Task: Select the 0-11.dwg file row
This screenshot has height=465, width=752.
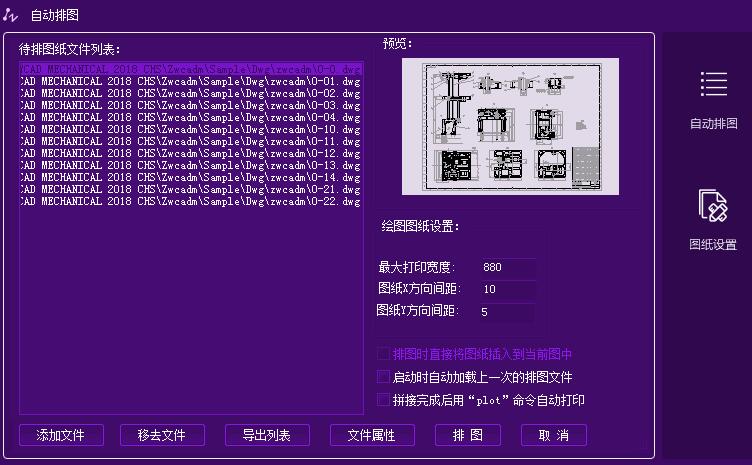Action: click(191, 141)
